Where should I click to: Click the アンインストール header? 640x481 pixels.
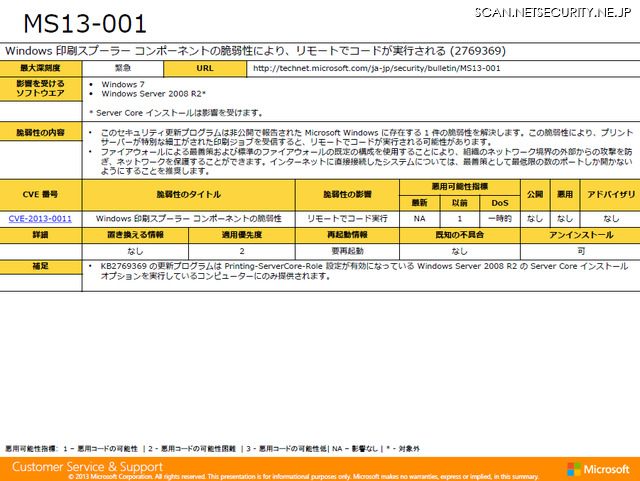point(581,235)
